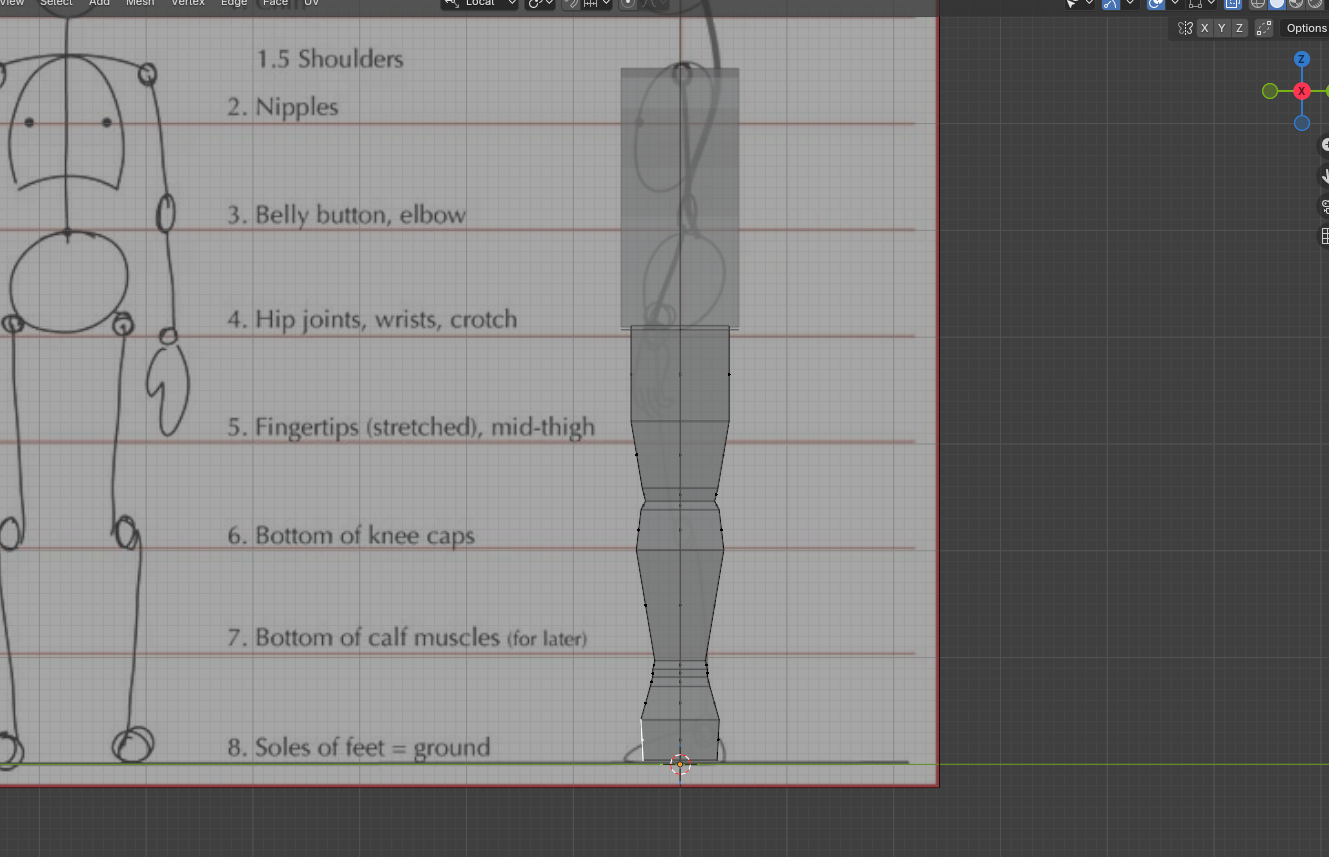Viewport: 1329px width, 857px height.
Task: Toggle the camera view button
Action: pos(1324,206)
